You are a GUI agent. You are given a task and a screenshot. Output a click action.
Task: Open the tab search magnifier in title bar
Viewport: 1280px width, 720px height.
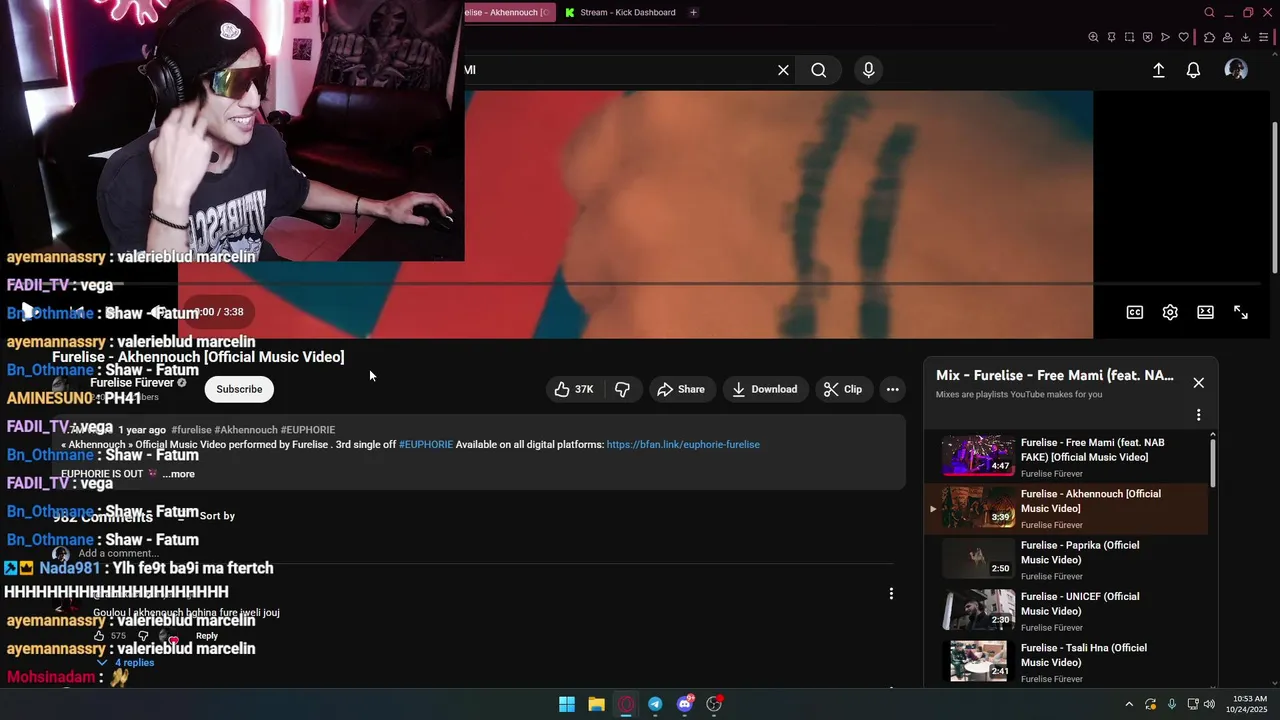pos(1209,12)
